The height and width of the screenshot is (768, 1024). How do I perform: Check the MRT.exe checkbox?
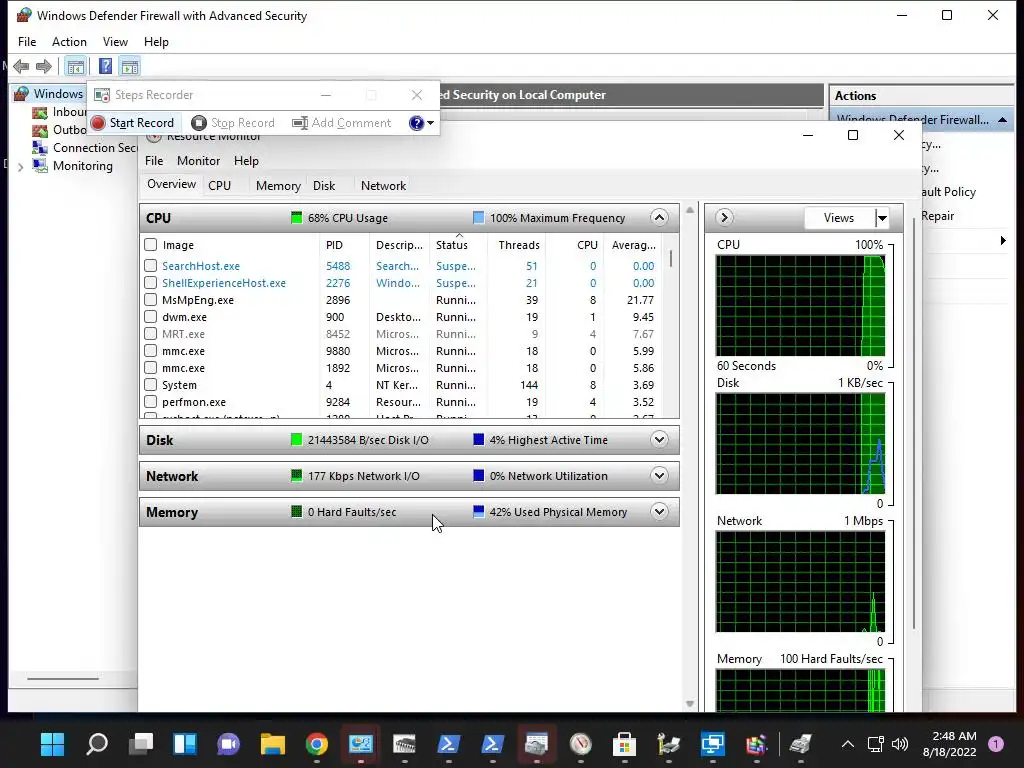coord(151,334)
